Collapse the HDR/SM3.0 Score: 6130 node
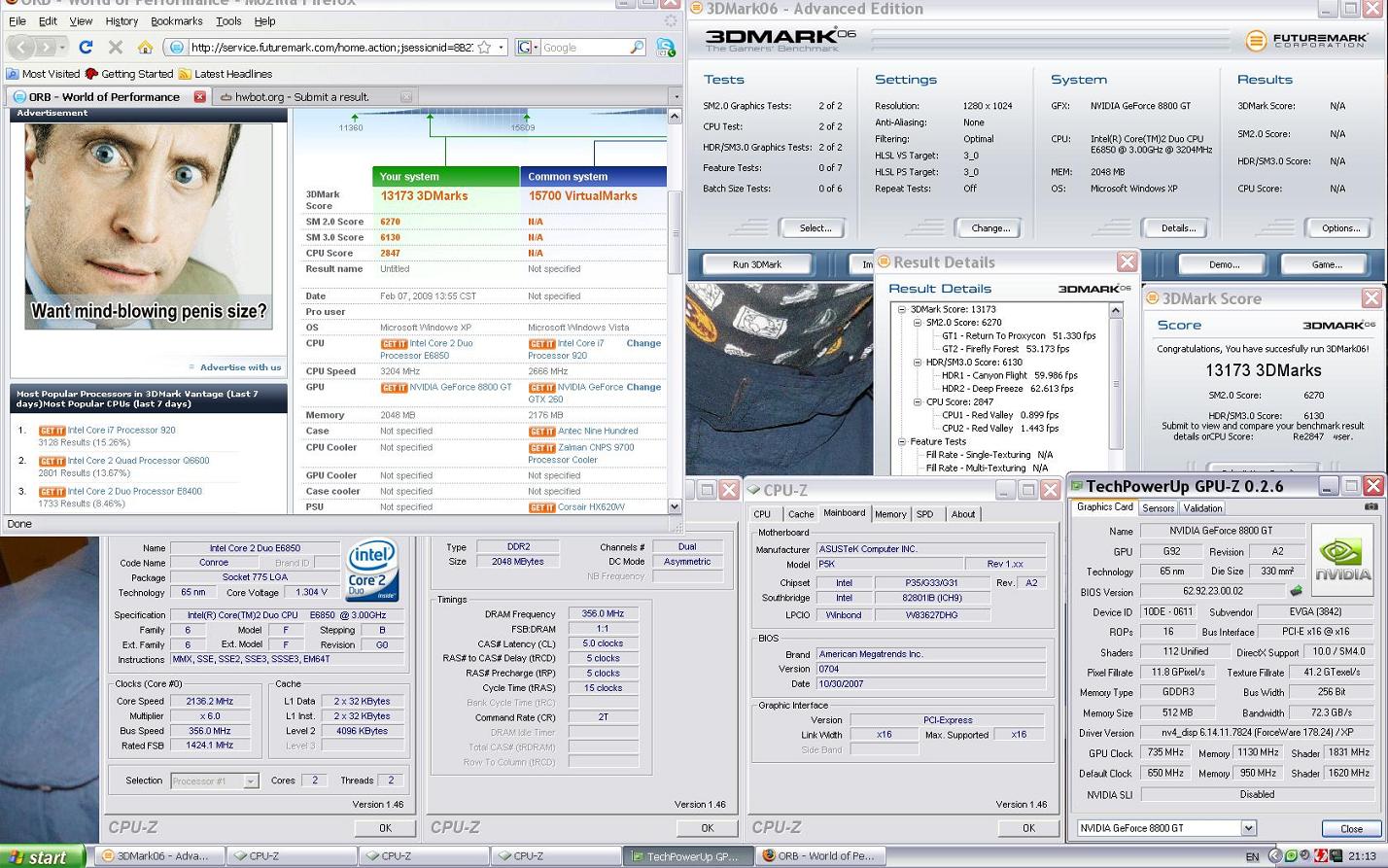Viewport: 1388px width, 868px height. pos(917,363)
